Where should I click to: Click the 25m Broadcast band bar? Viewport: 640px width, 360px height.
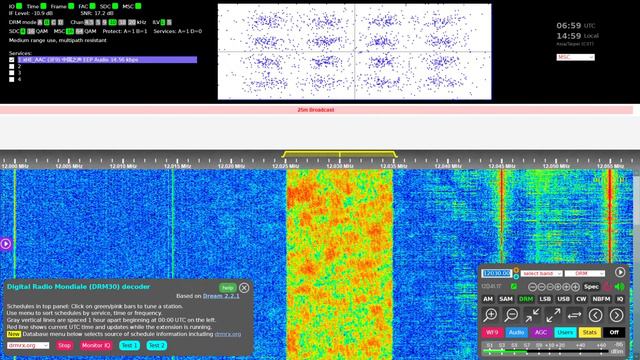pyautogui.click(x=316, y=110)
